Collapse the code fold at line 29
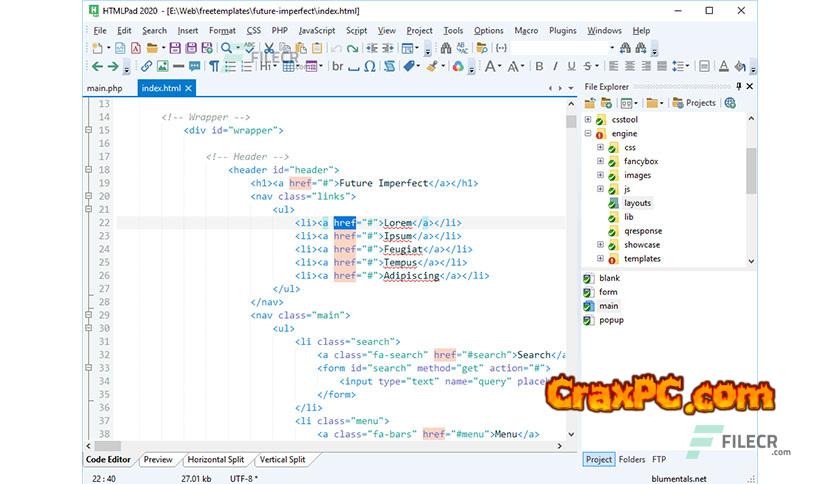Viewport: 836px width, 484px height. (x=89, y=314)
